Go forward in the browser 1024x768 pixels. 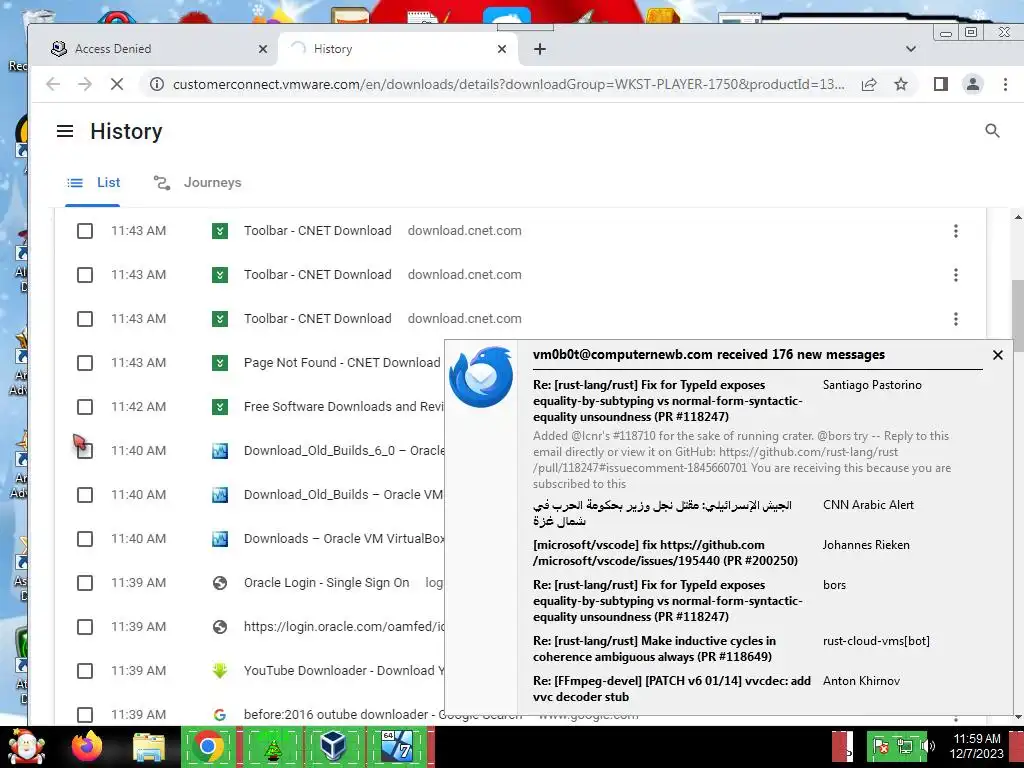85,84
